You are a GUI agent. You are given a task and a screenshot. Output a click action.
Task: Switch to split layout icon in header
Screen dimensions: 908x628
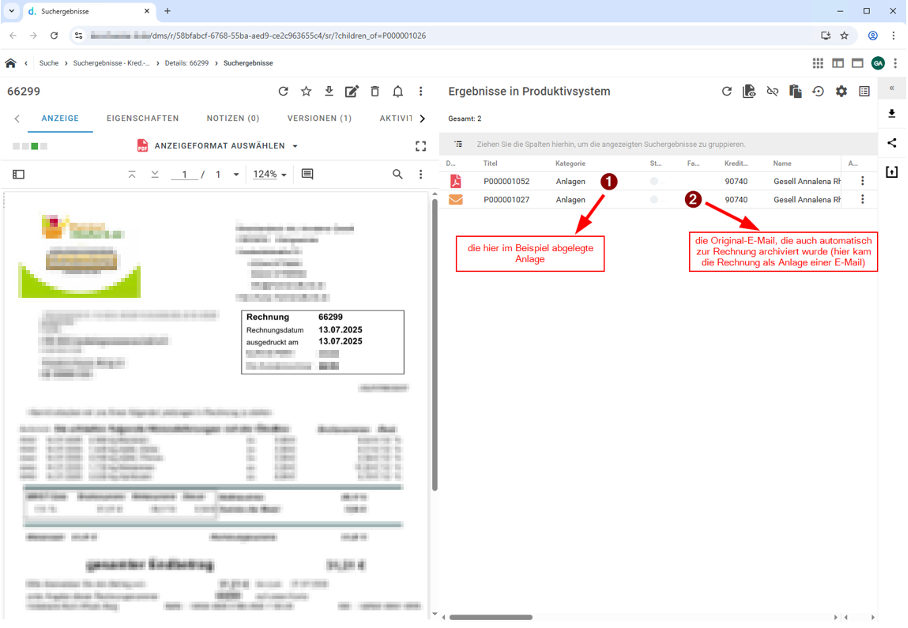pyautogui.click(x=838, y=63)
